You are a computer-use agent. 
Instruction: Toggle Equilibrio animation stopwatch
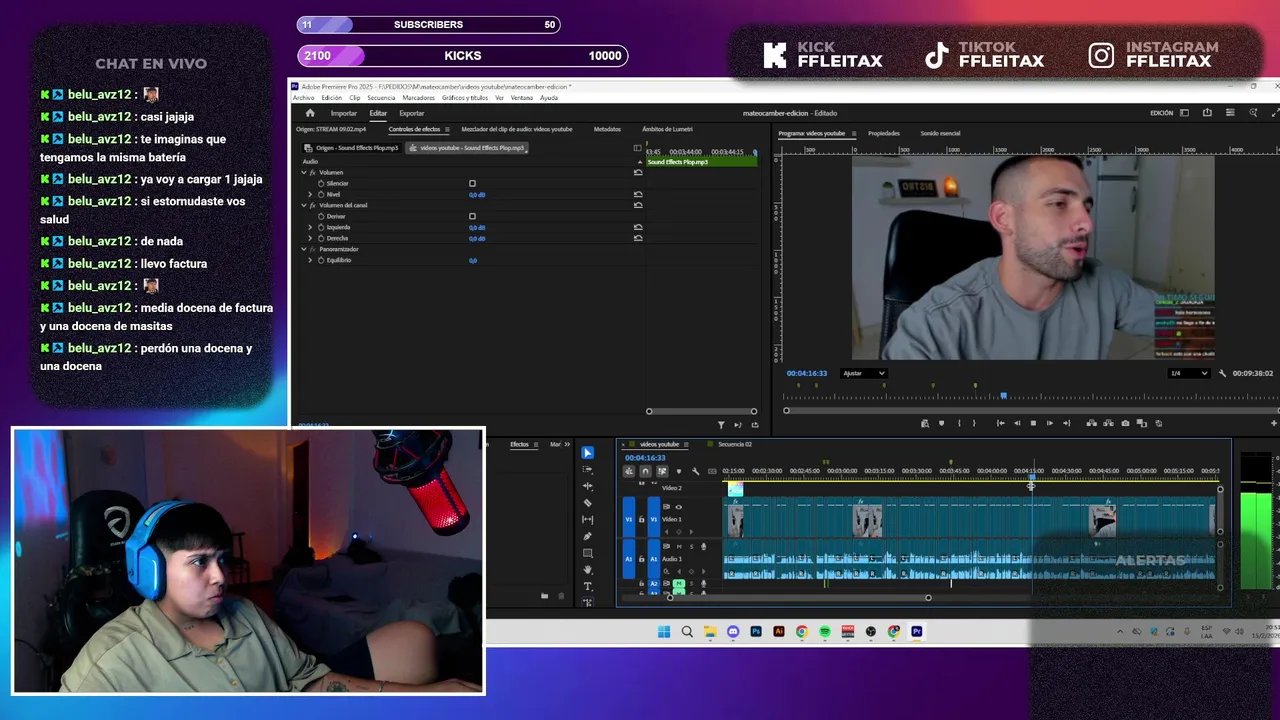click(x=321, y=260)
